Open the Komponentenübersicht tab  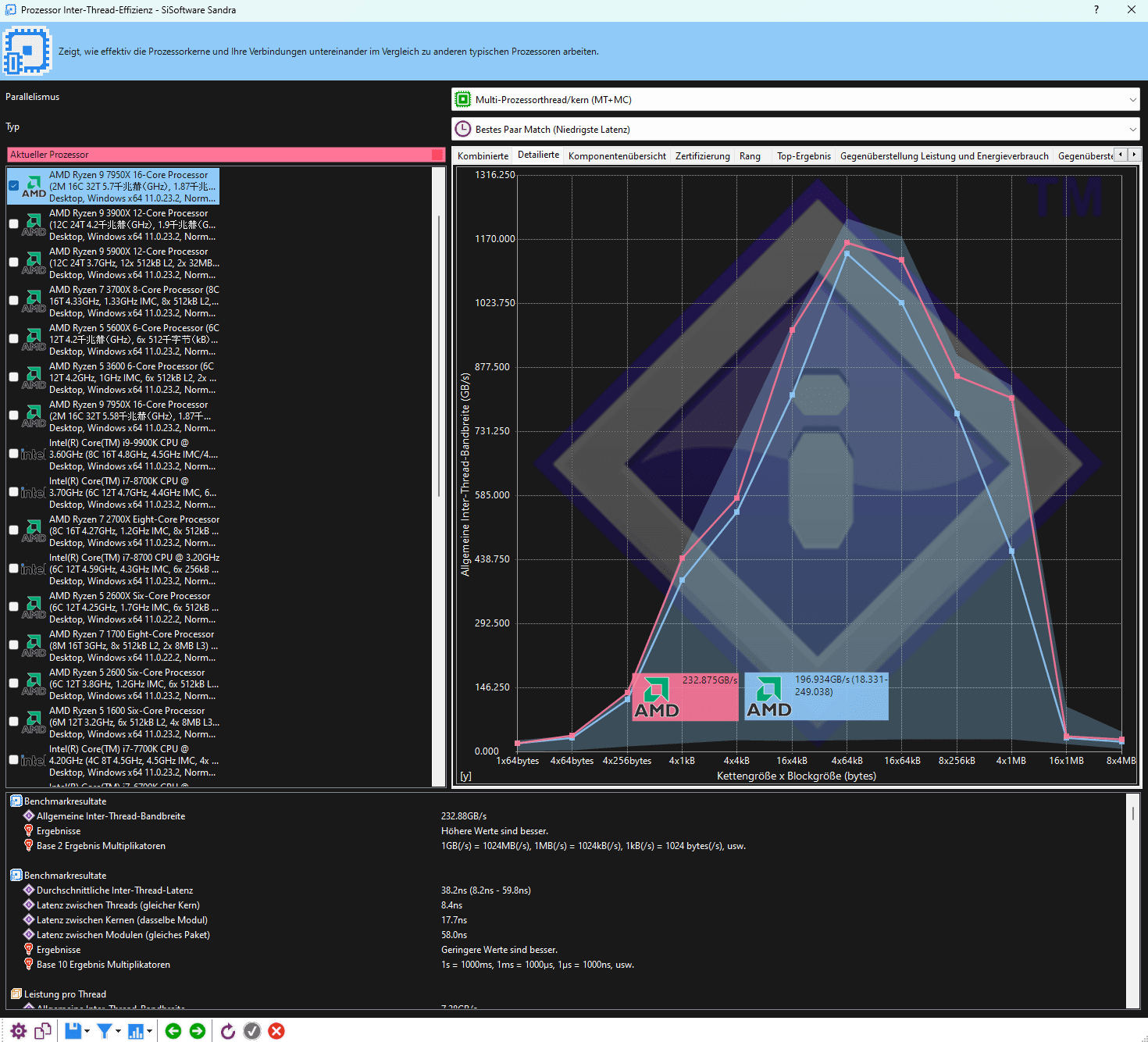coord(617,156)
